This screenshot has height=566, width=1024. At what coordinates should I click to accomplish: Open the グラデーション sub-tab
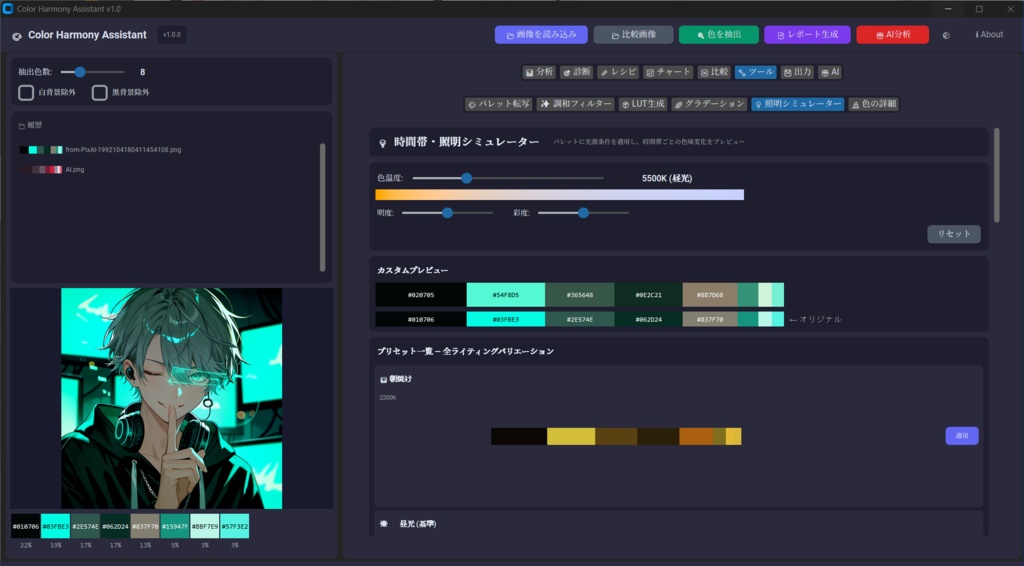point(709,104)
